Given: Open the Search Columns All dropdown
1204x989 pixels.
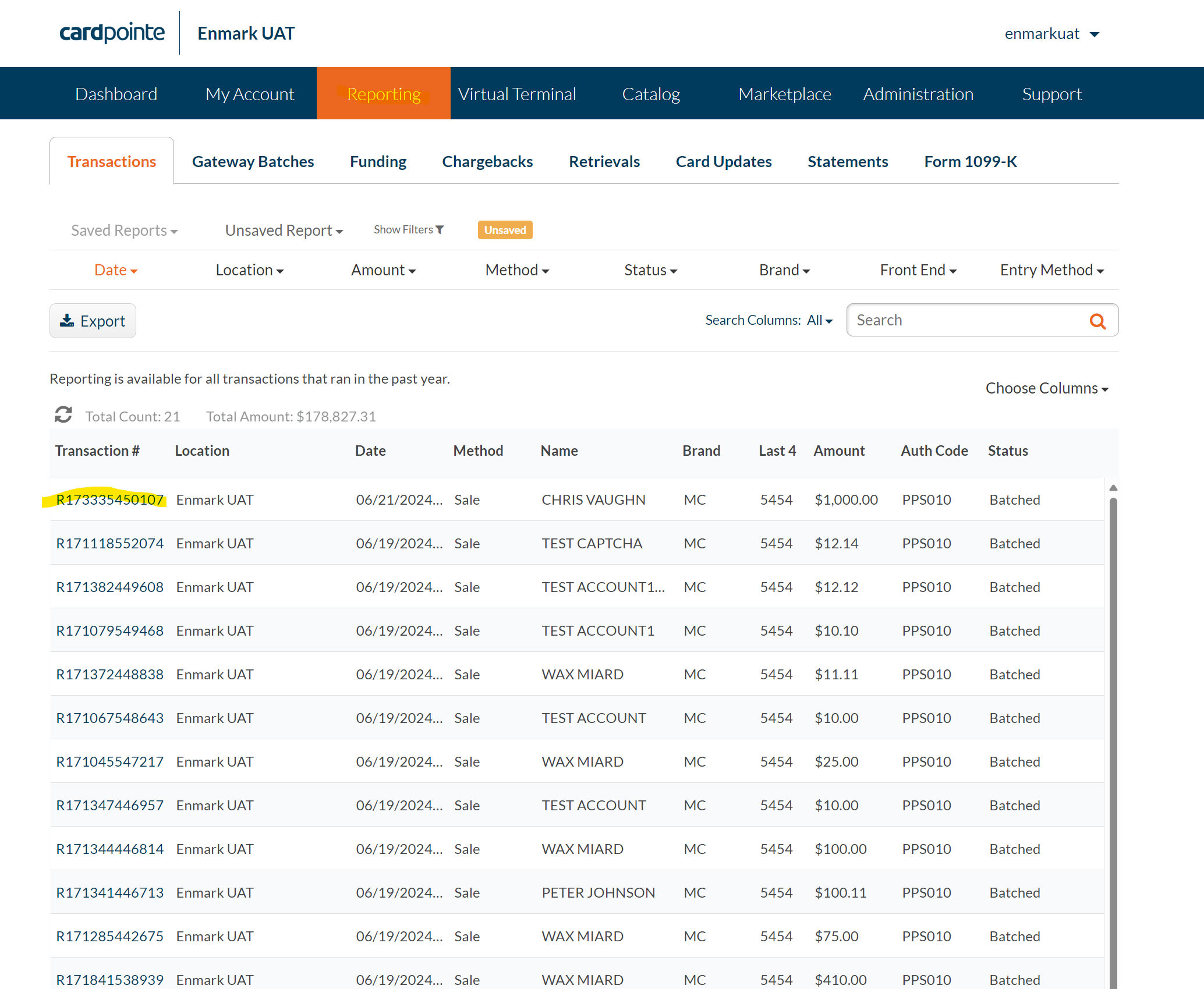Looking at the screenshot, I should 820,320.
